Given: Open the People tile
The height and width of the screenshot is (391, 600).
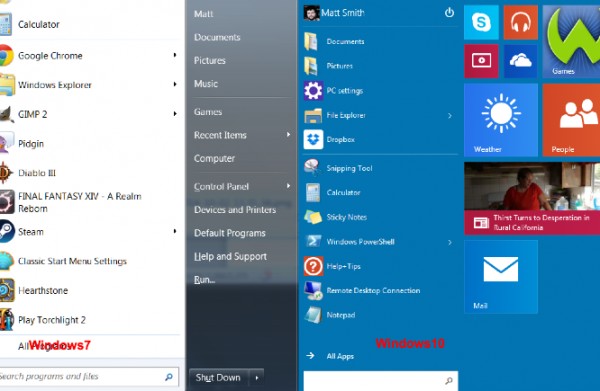Looking at the screenshot, I should coord(571,120).
